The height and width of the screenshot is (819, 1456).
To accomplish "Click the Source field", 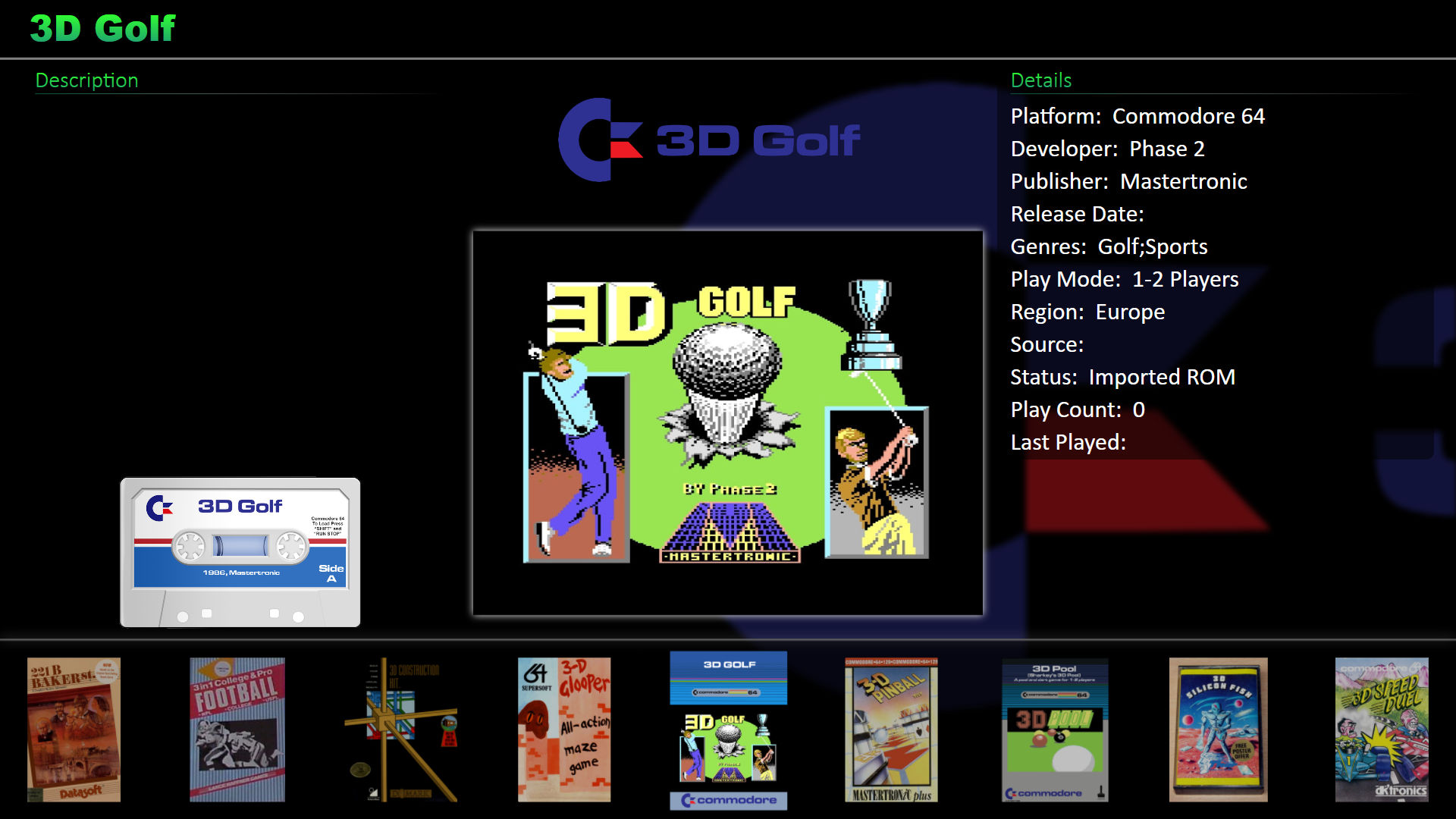I will coord(1047,344).
